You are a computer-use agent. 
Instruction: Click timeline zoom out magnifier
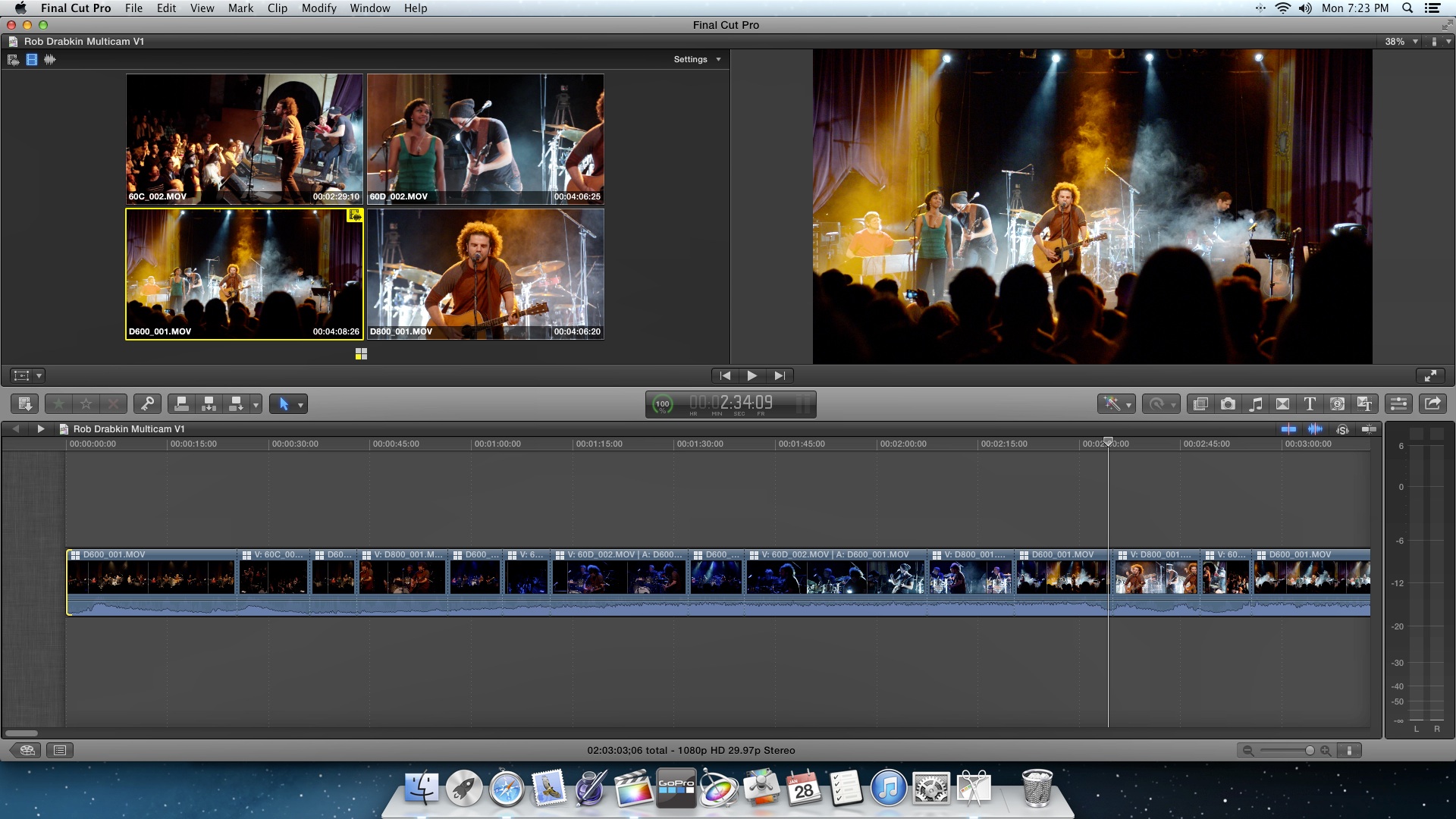(x=1247, y=751)
